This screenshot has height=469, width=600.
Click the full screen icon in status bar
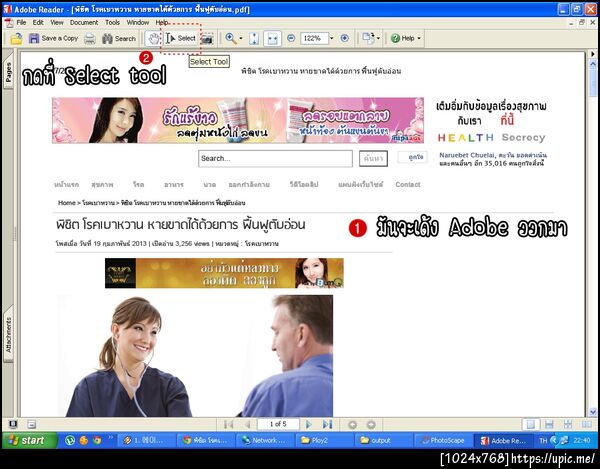click(x=13, y=424)
